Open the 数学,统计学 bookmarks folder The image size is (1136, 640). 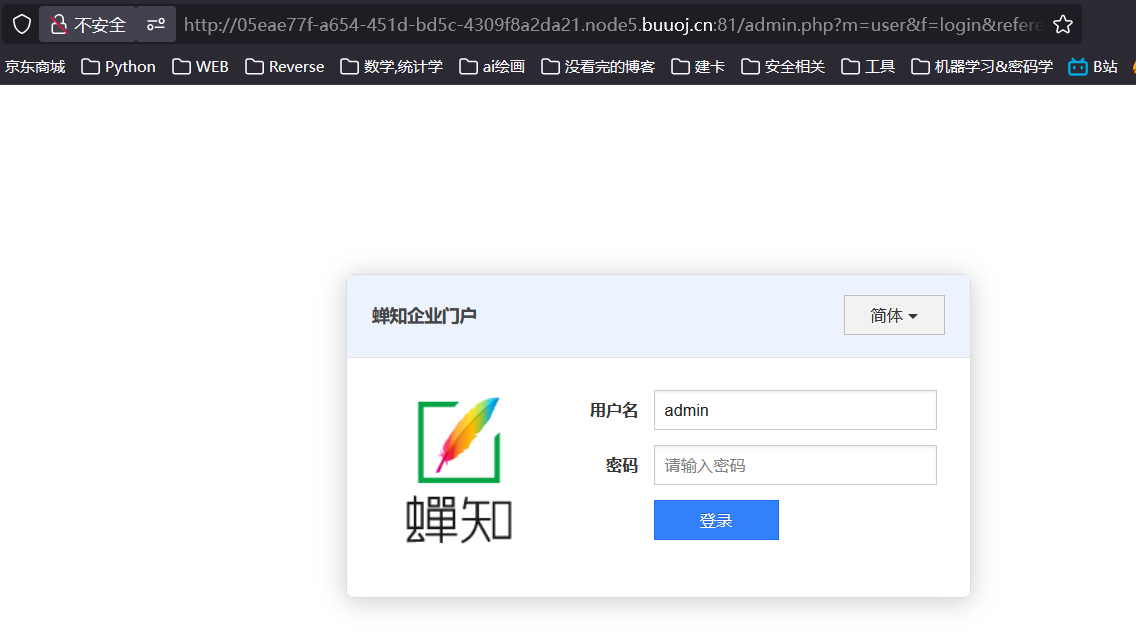click(x=392, y=67)
